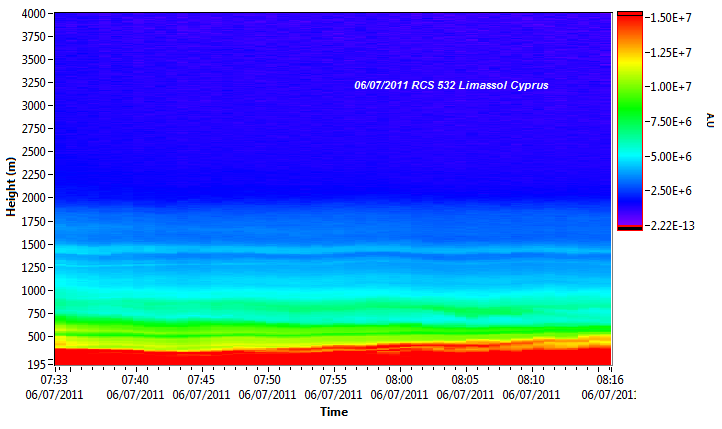Click the 1000 height tick label
The width and height of the screenshot is (722, 429).
(x=31, y=291)
